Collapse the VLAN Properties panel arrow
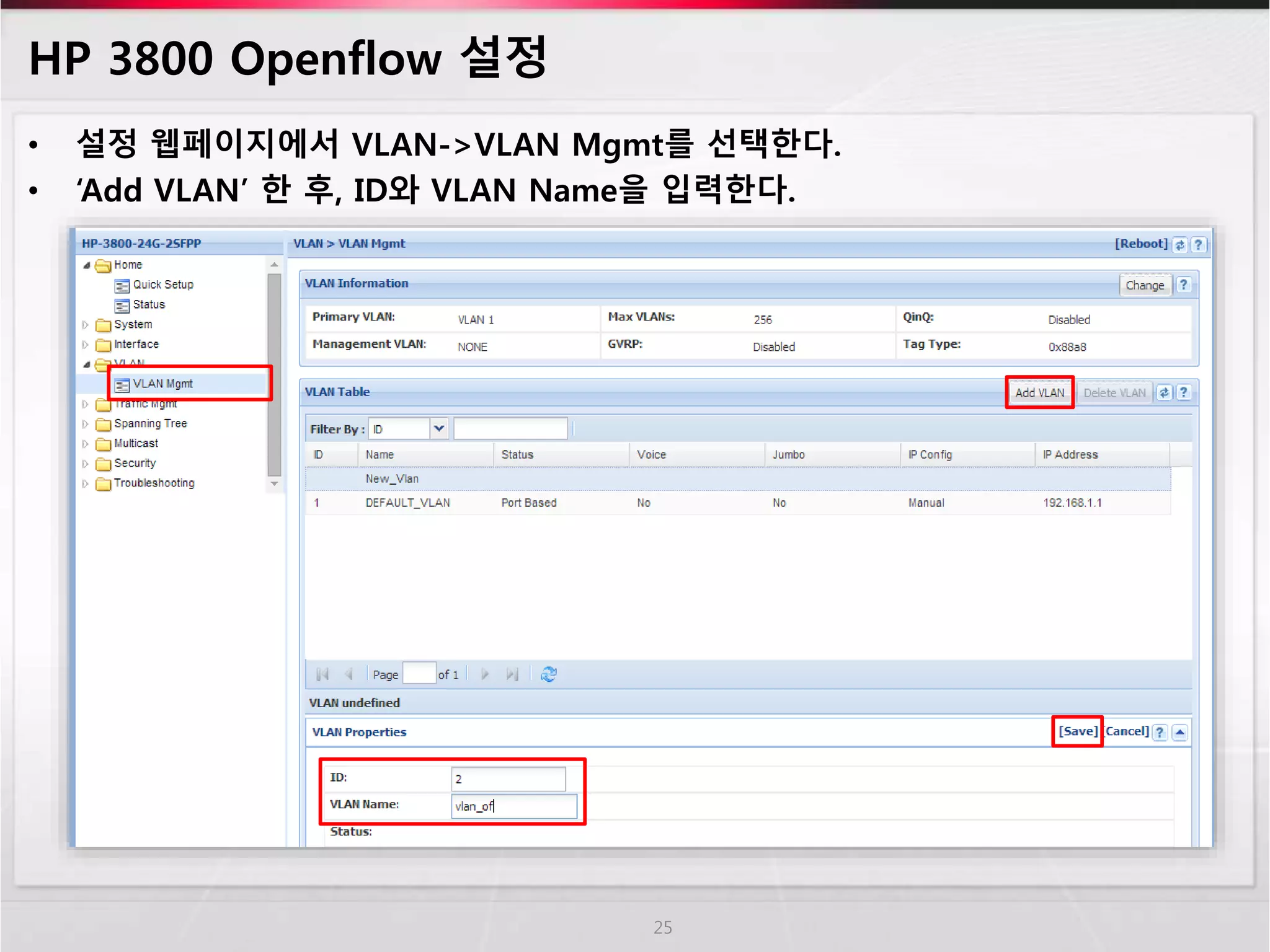Viewport: 1270px width, 952px height. [x=1180, y=732]
